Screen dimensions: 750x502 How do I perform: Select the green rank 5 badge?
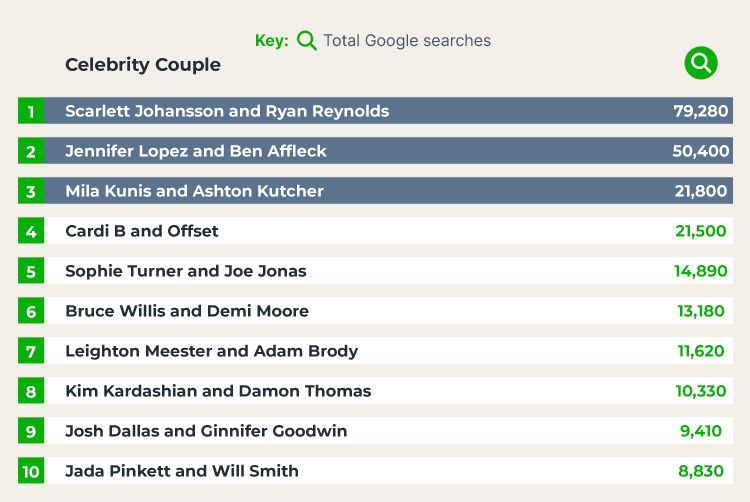(31, 271)
